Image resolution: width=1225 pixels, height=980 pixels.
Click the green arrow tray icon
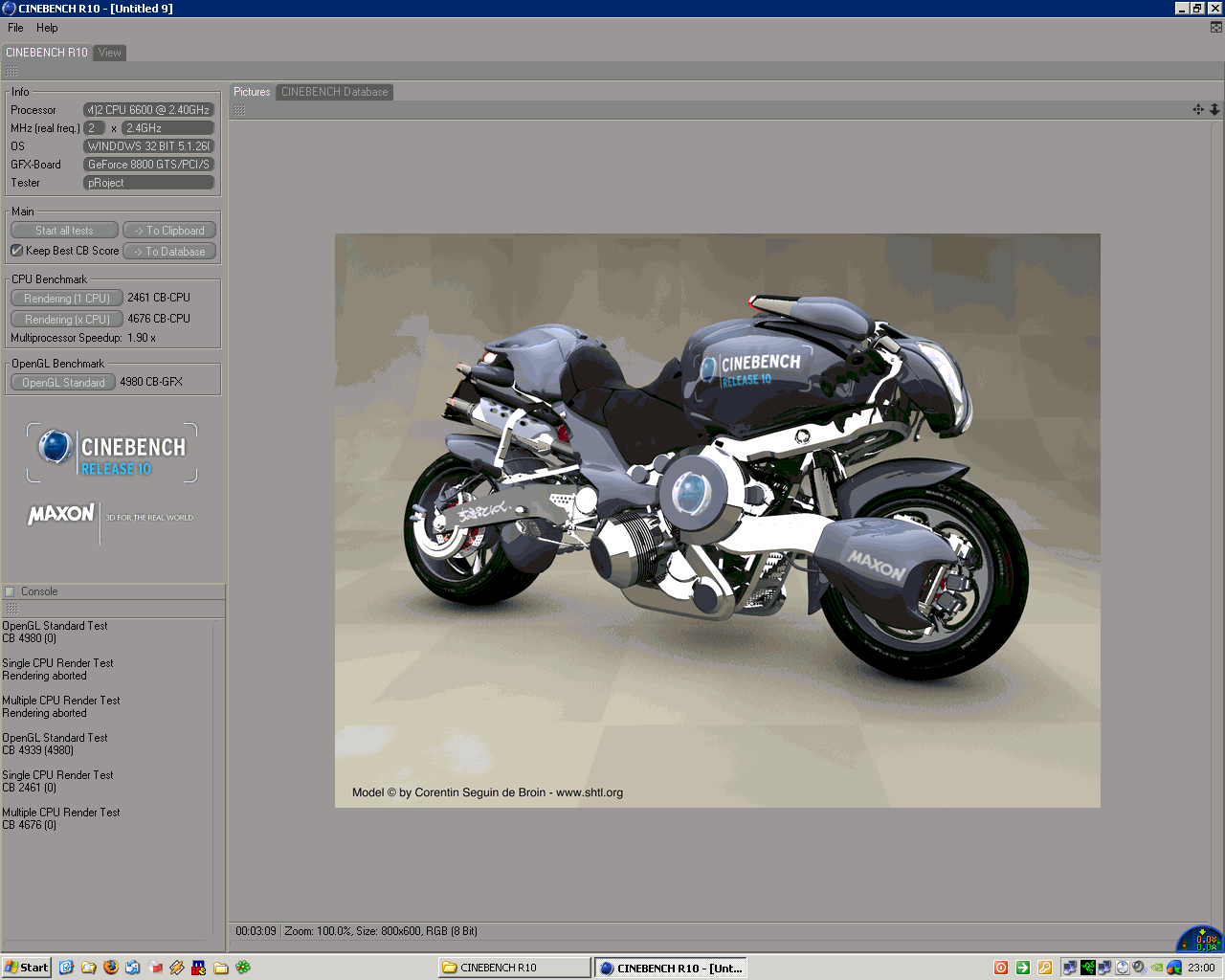pos(1022,968)
